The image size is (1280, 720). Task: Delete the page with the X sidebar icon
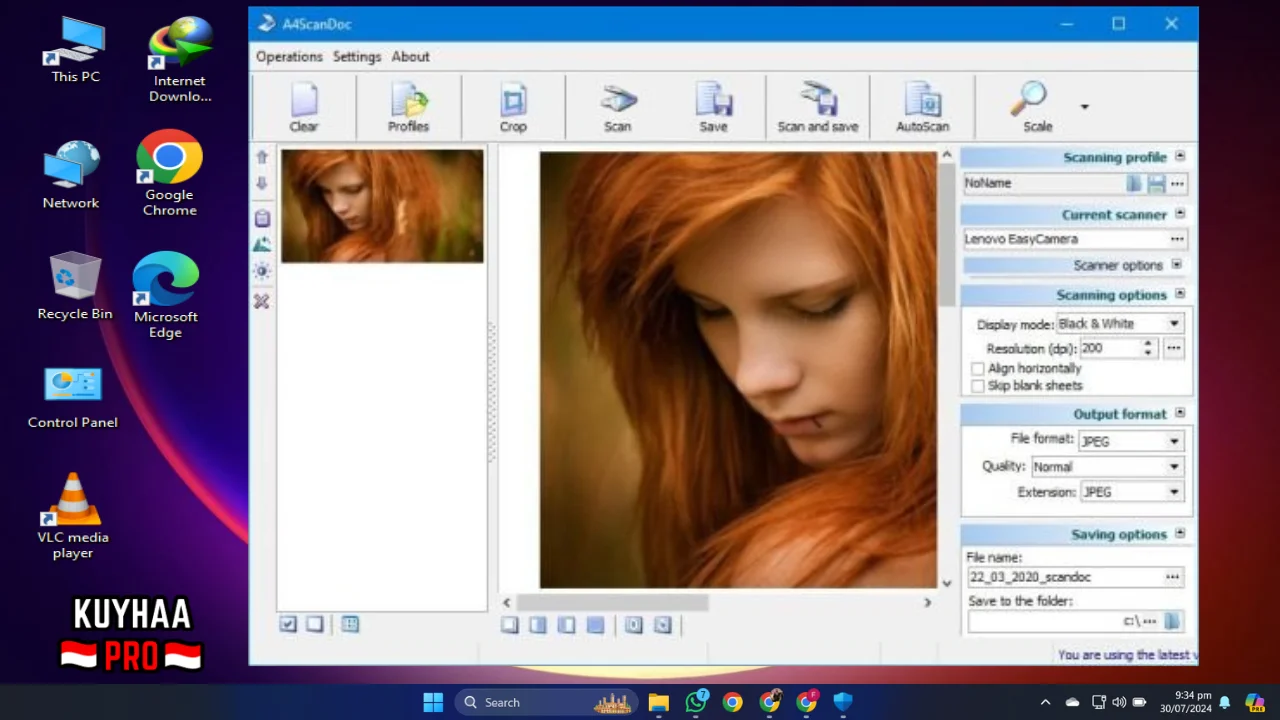click(262, 301)
